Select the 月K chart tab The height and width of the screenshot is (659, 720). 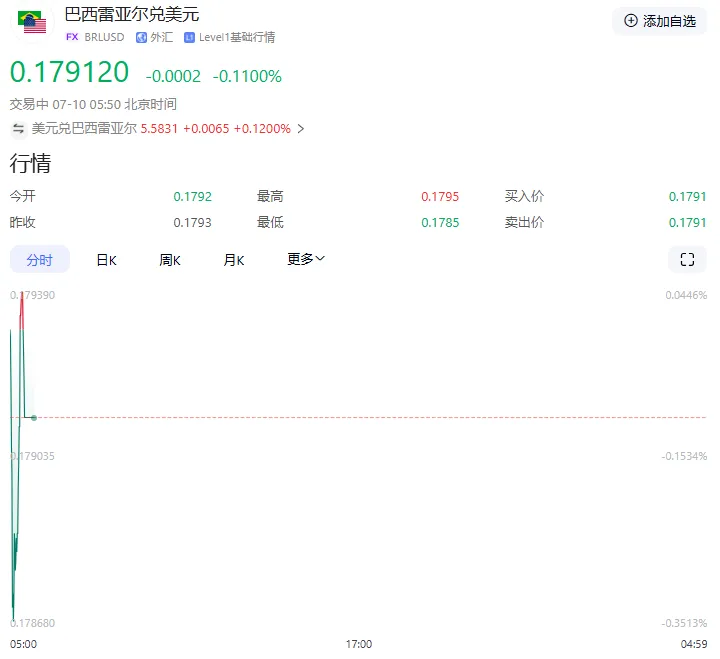pyautogui.click(x=234, y=260)
